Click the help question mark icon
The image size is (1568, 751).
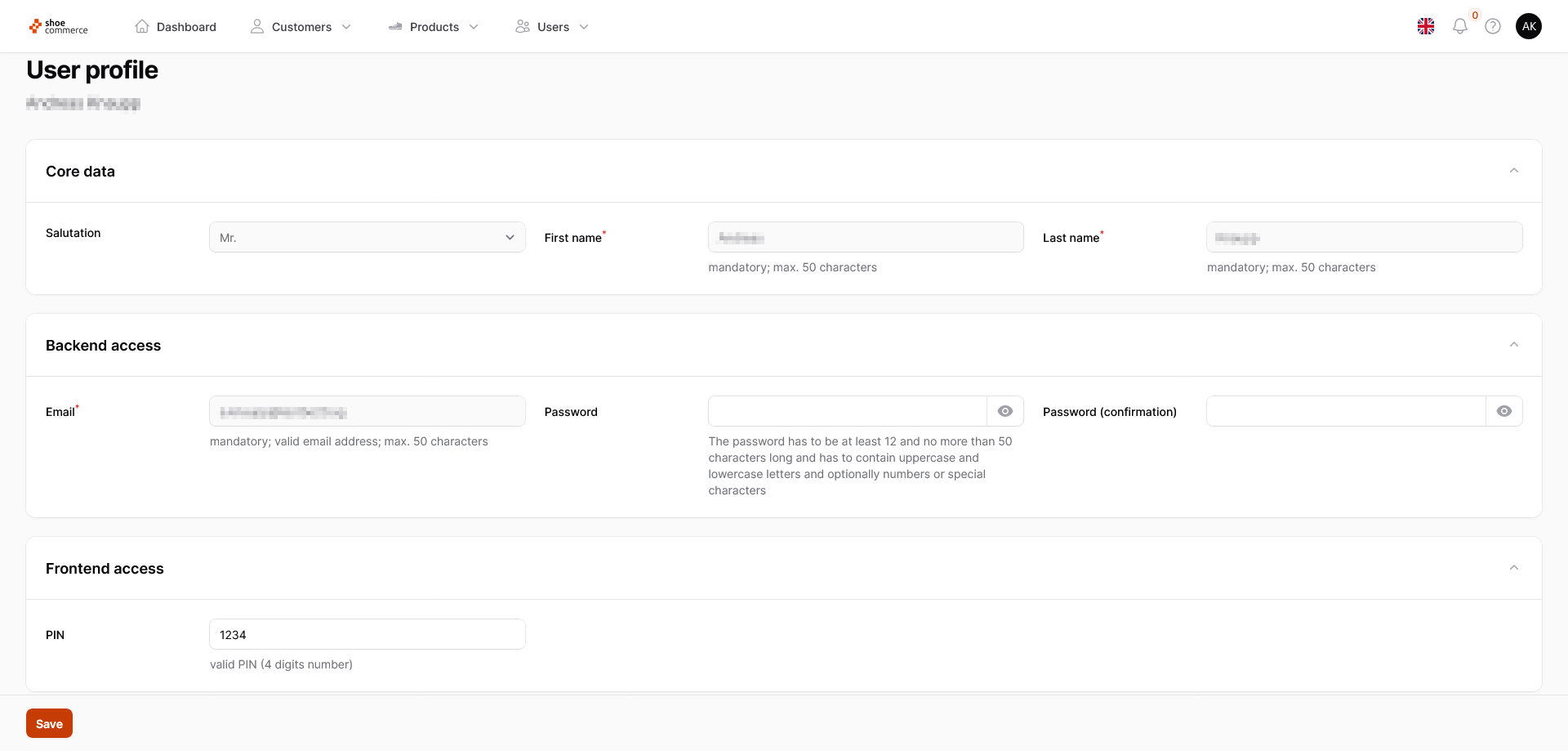[x=1493, y=26]
